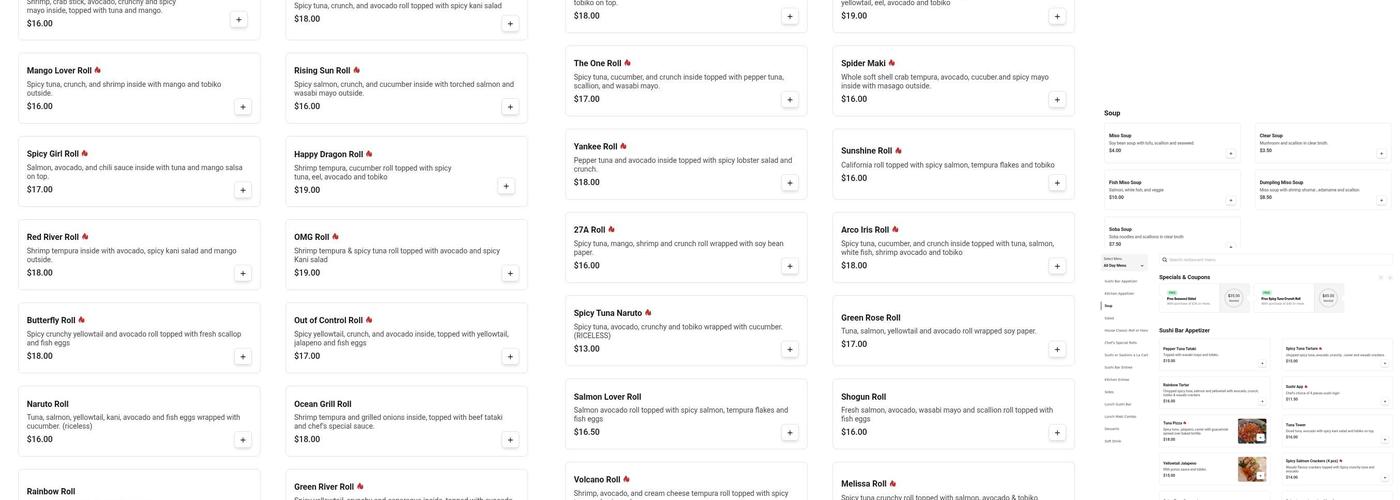Click plus icon for Butterfly Roll
This screenshot has height=500, width=1400.
242,357
